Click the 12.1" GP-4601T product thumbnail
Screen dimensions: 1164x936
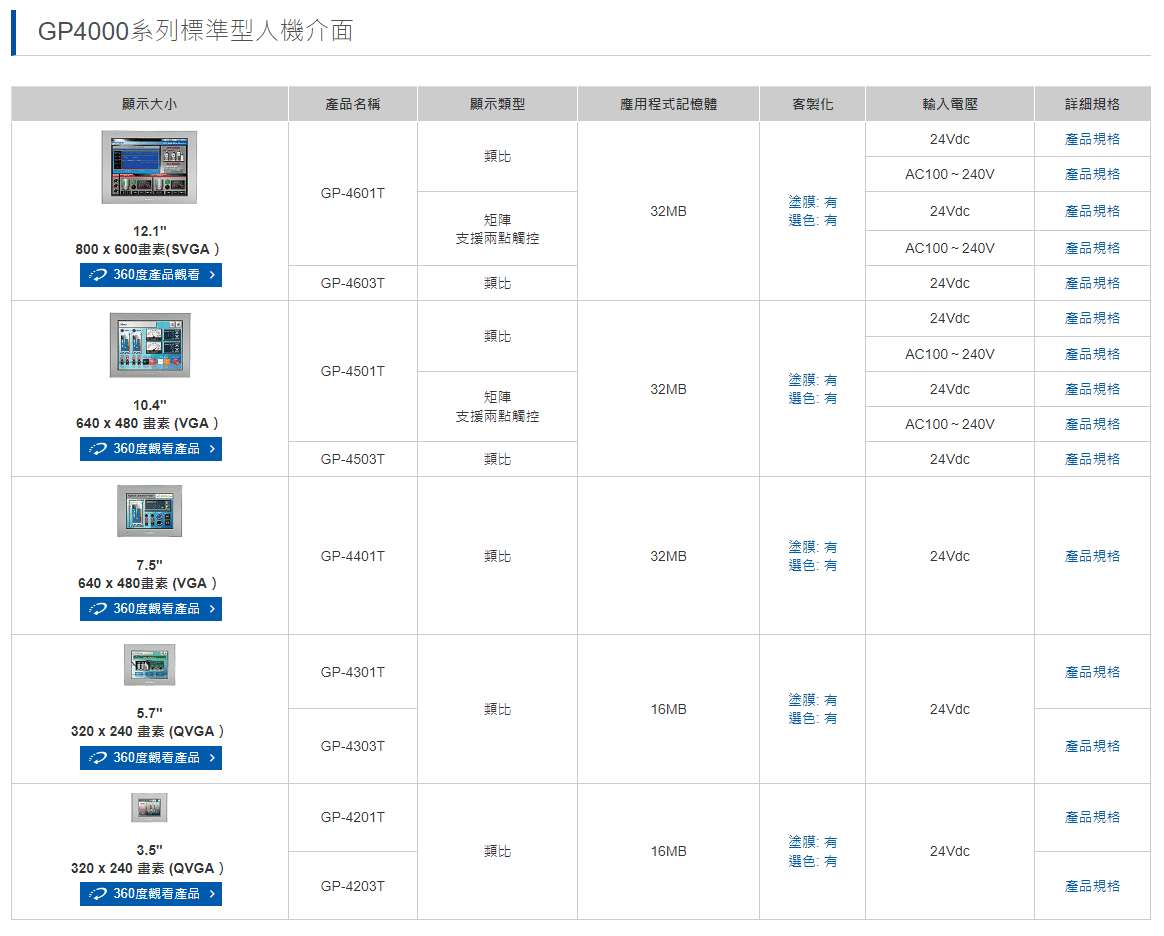[x=149, y=167]
